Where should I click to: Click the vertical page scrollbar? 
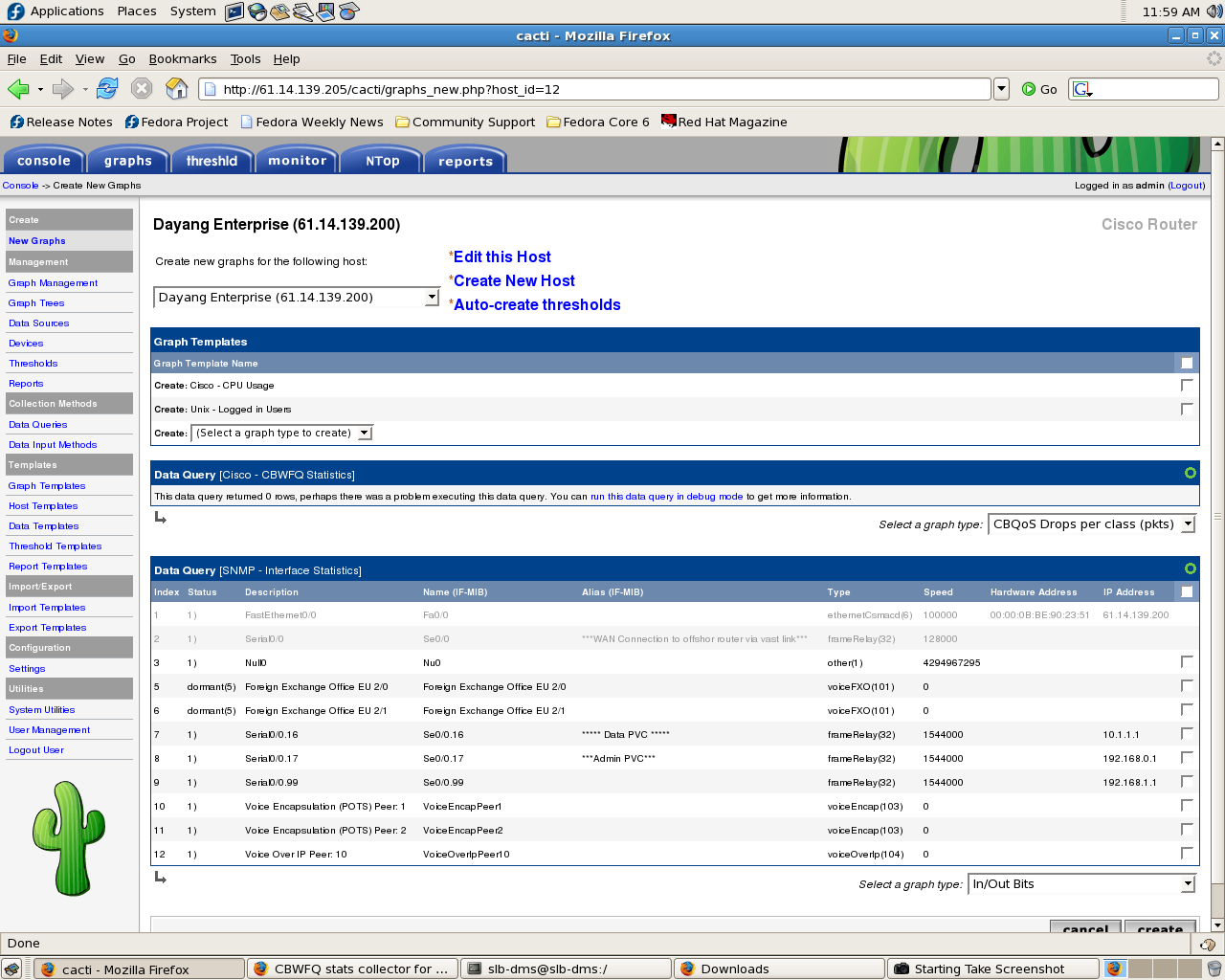point(1217,517)
